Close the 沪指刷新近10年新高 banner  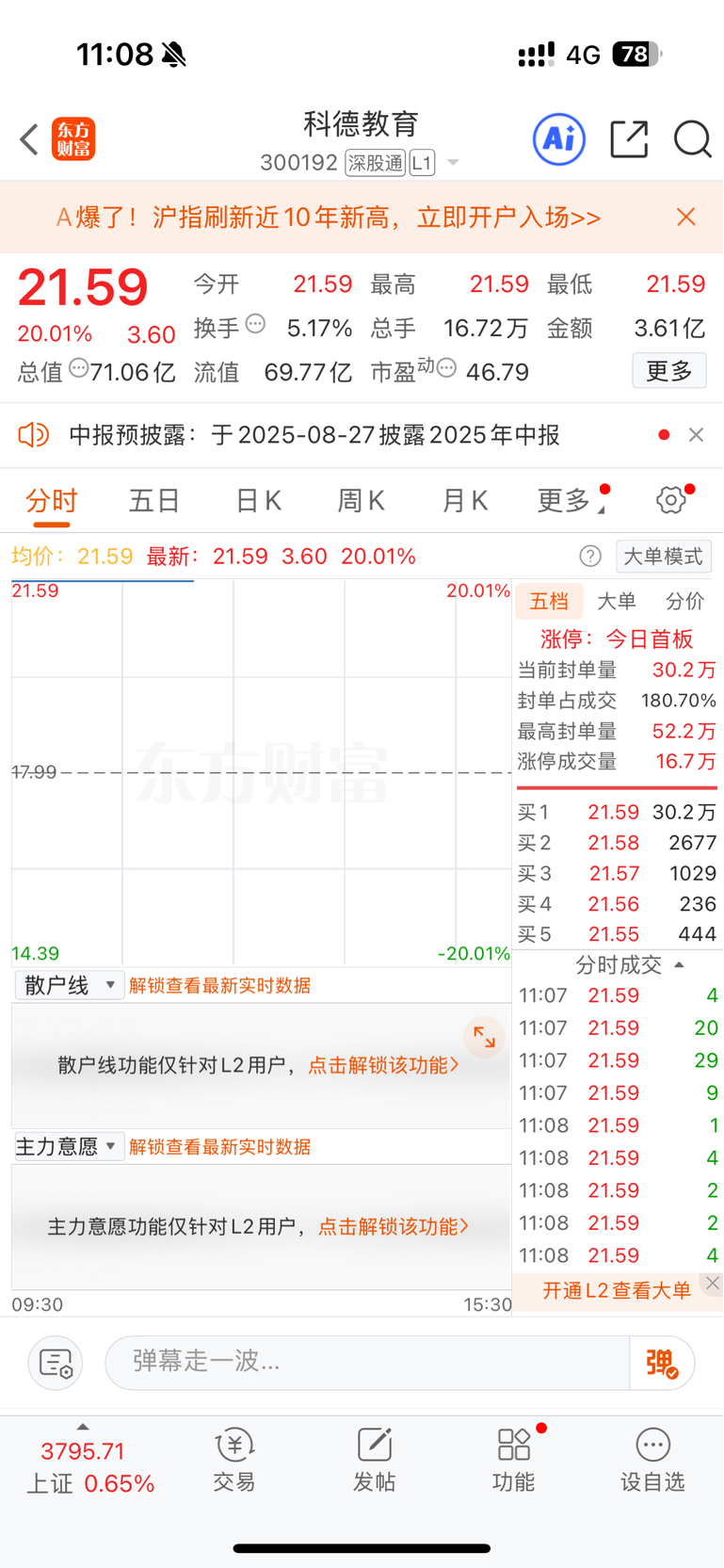(x=686, y=218)
